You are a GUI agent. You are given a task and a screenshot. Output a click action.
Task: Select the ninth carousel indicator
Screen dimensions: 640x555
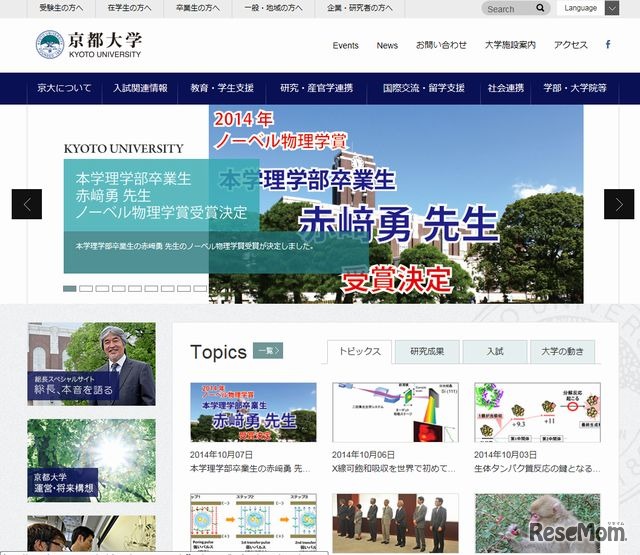[200, 289]
